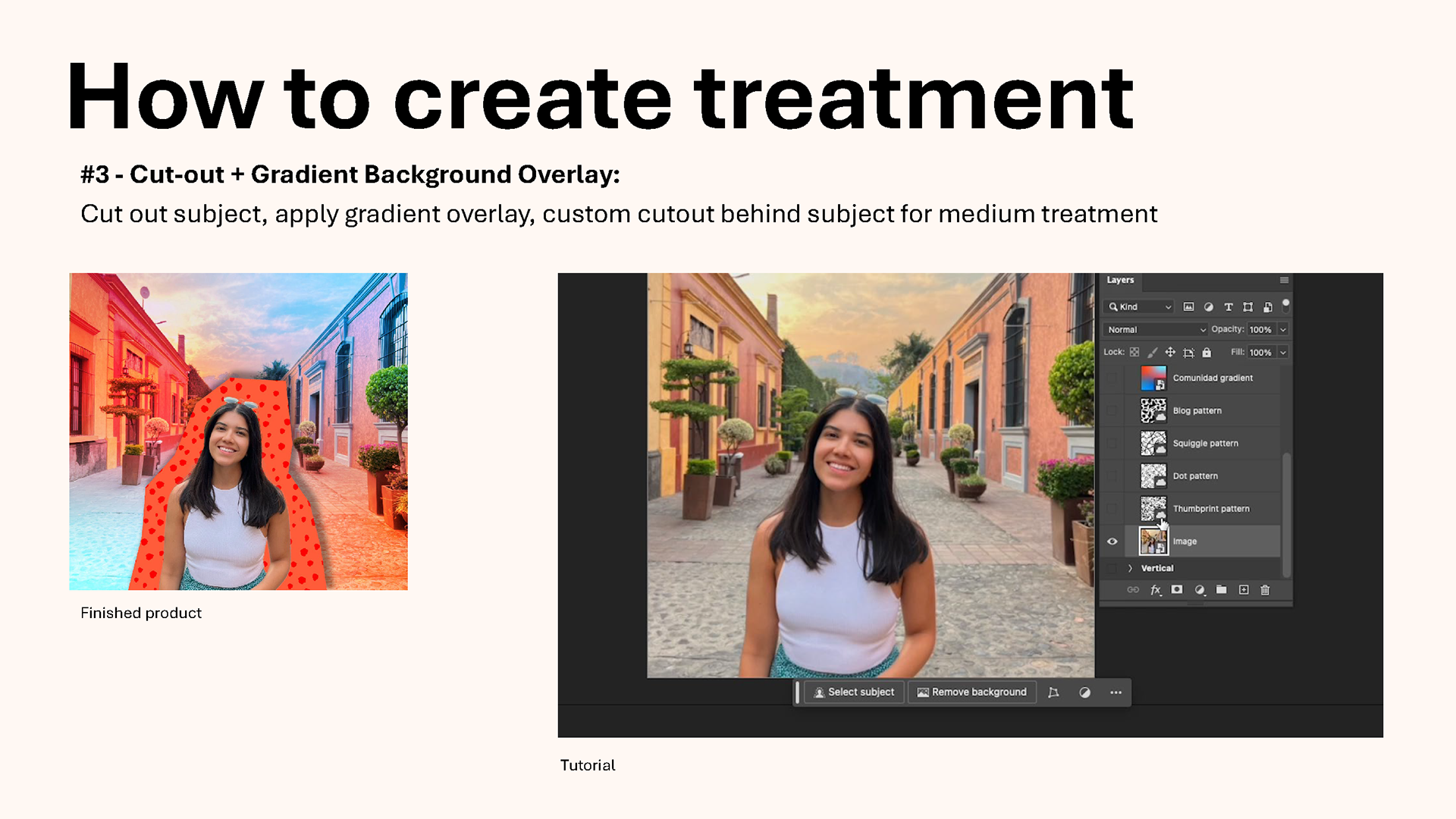Click the 'Finished product' caption
1456x819 pixels.
[141, 613]
